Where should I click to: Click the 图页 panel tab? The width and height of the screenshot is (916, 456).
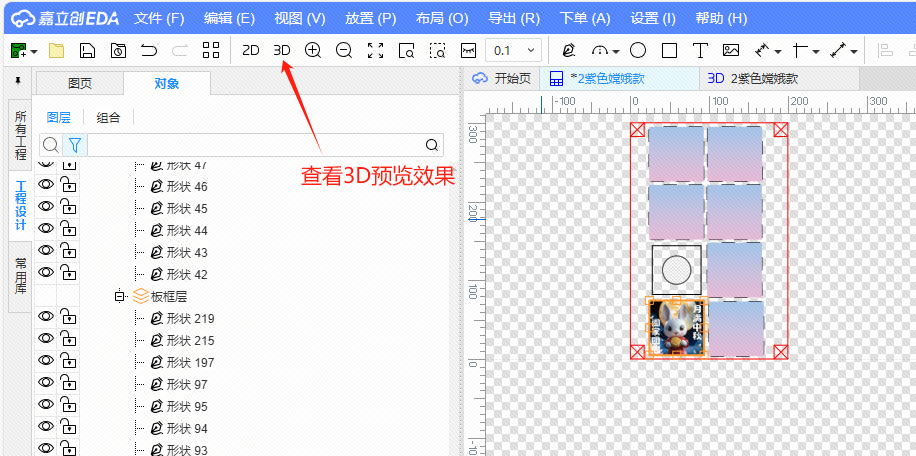(79, 83)
